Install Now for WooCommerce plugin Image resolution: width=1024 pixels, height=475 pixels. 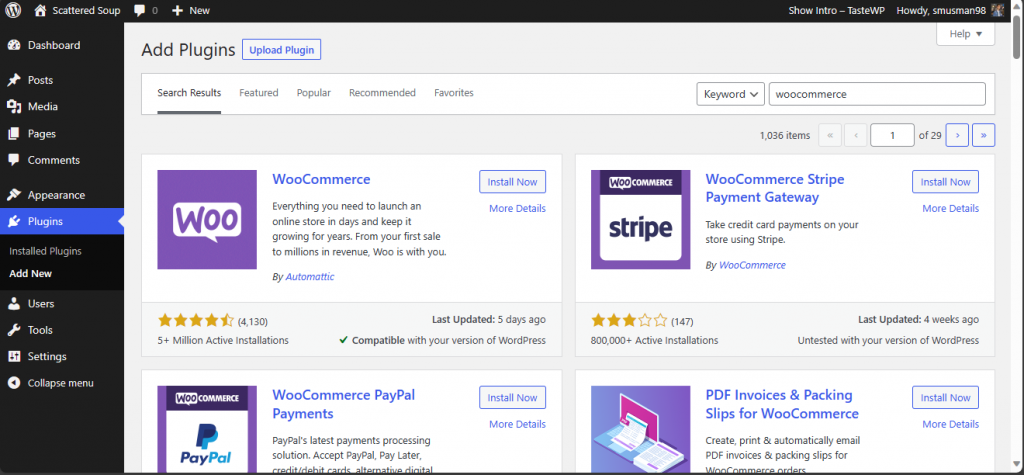click(x=513, y=182)
